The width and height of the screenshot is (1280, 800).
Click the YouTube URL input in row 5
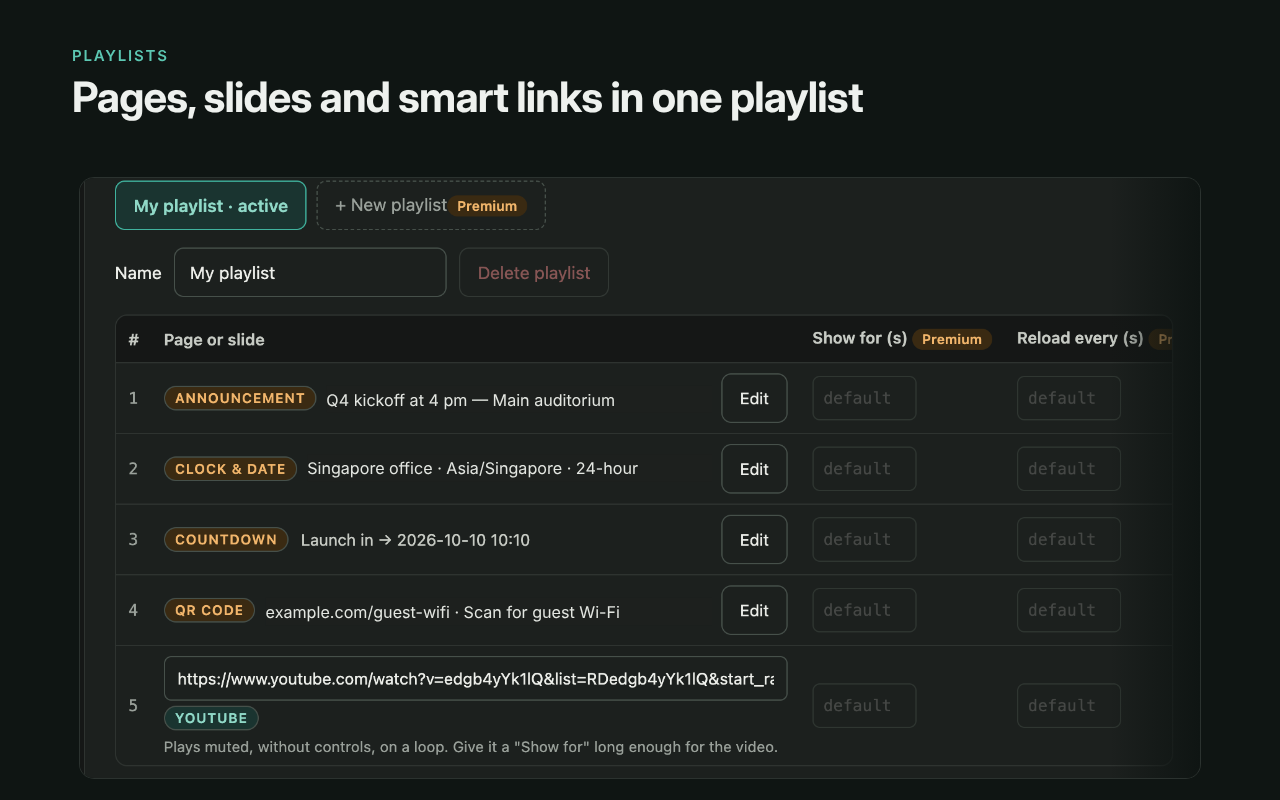(476, 678)
